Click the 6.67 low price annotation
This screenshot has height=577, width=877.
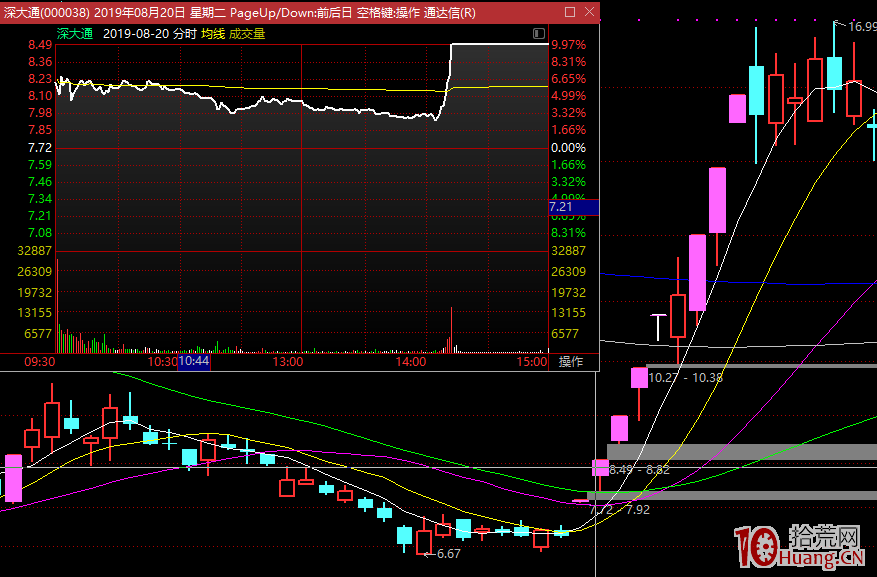pos(448,554)
